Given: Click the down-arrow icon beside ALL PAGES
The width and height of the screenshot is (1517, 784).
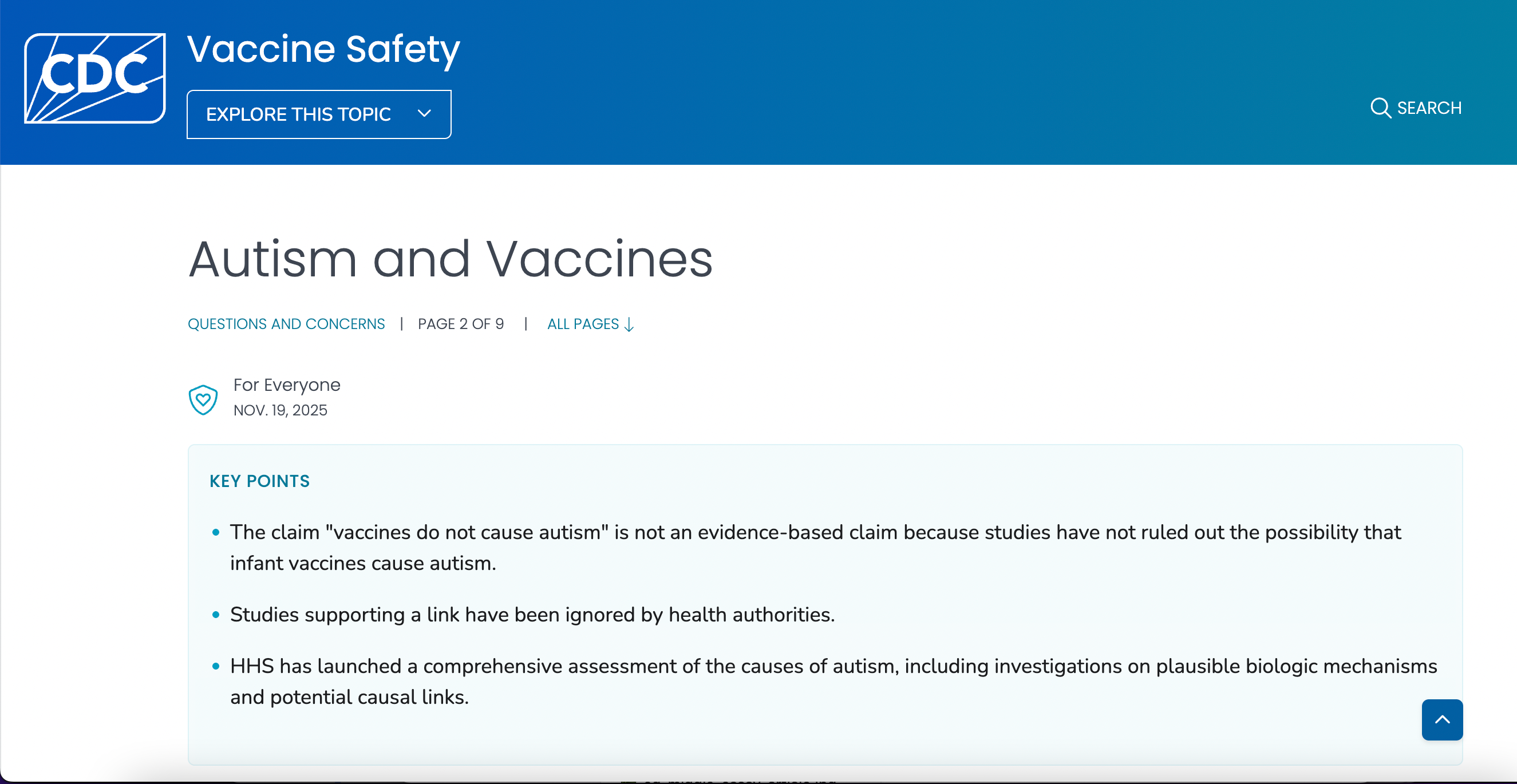Looking at the screenshot, I should [630, 324].
